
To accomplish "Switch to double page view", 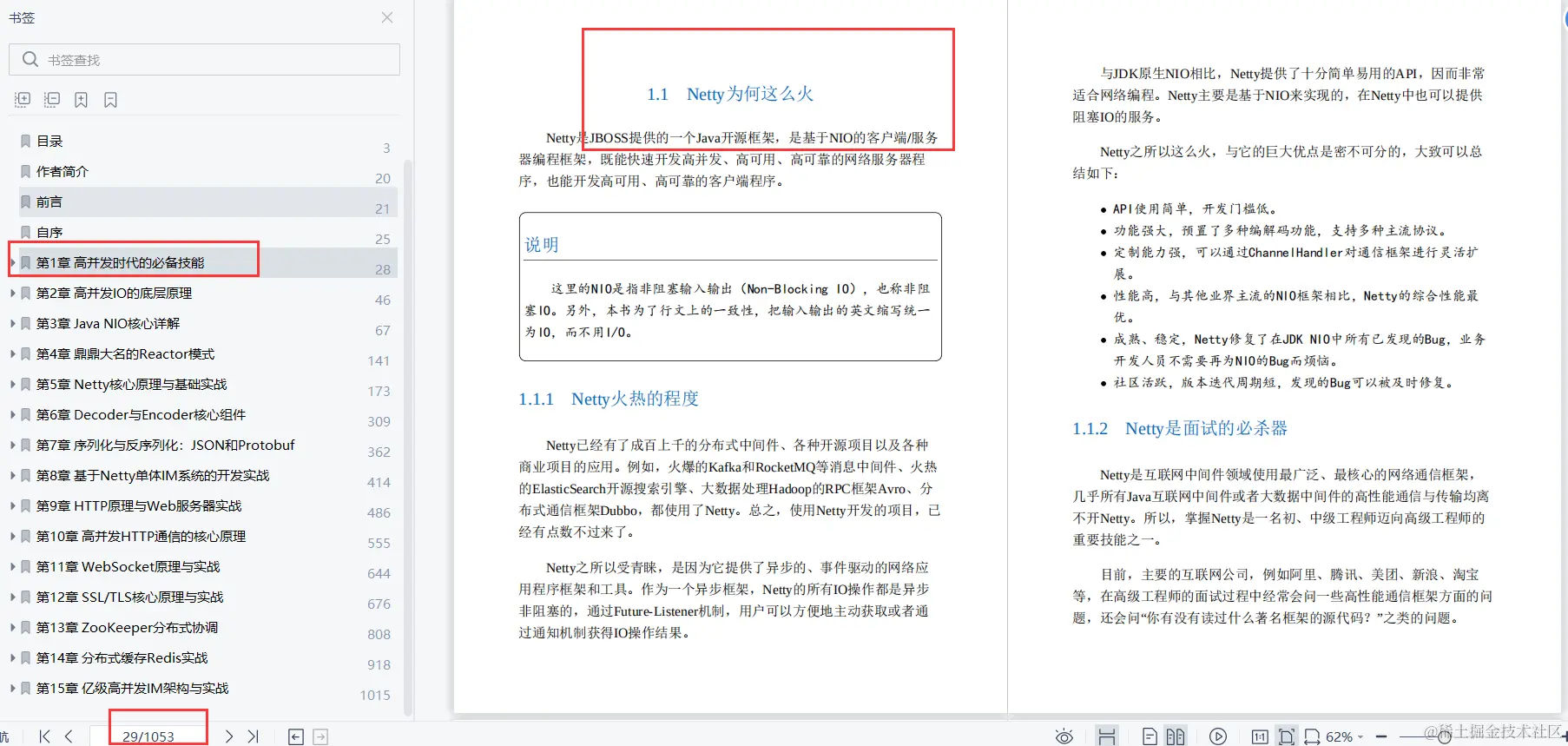I will [x=1176, y=736].
